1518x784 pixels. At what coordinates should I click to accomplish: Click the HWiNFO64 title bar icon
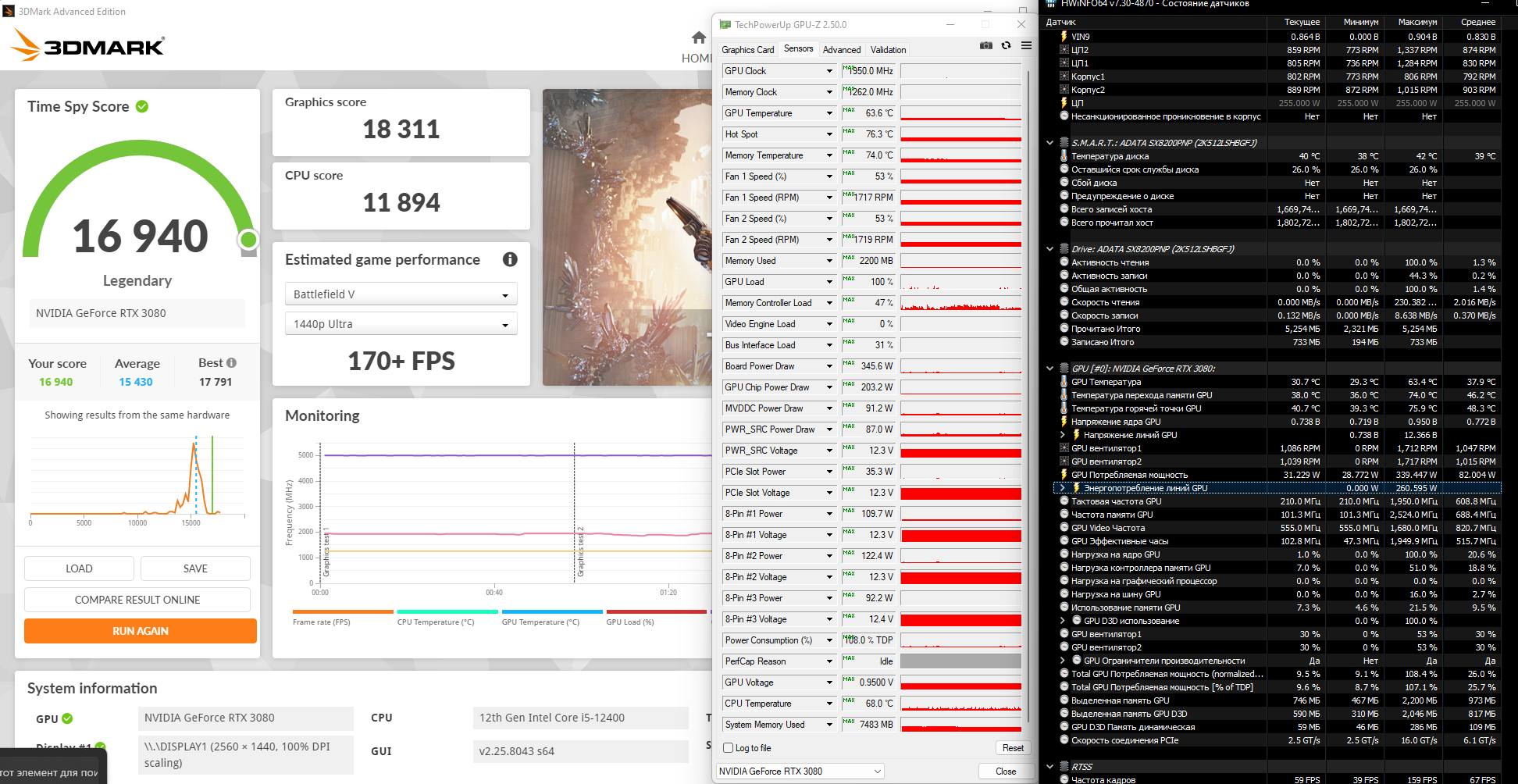click(x=1051, y=4)
